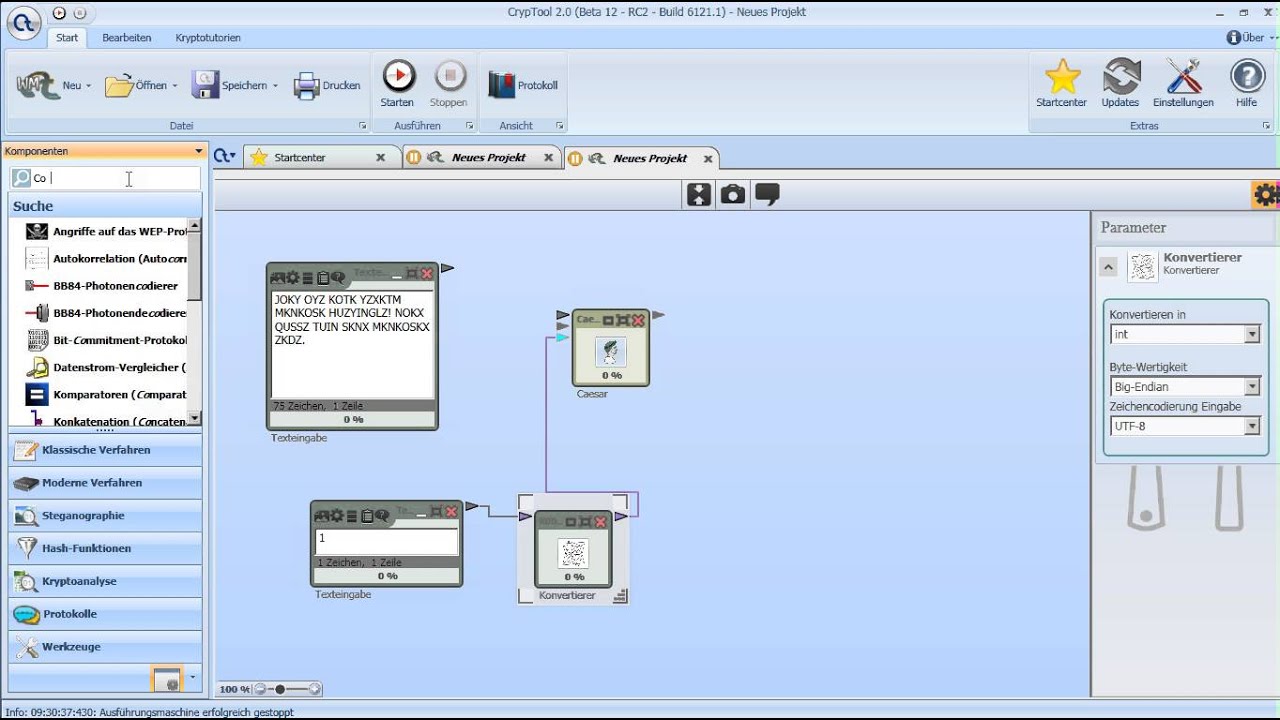Click the Konvertierer icon in Parameter panel

click(x=1142, y=267)
